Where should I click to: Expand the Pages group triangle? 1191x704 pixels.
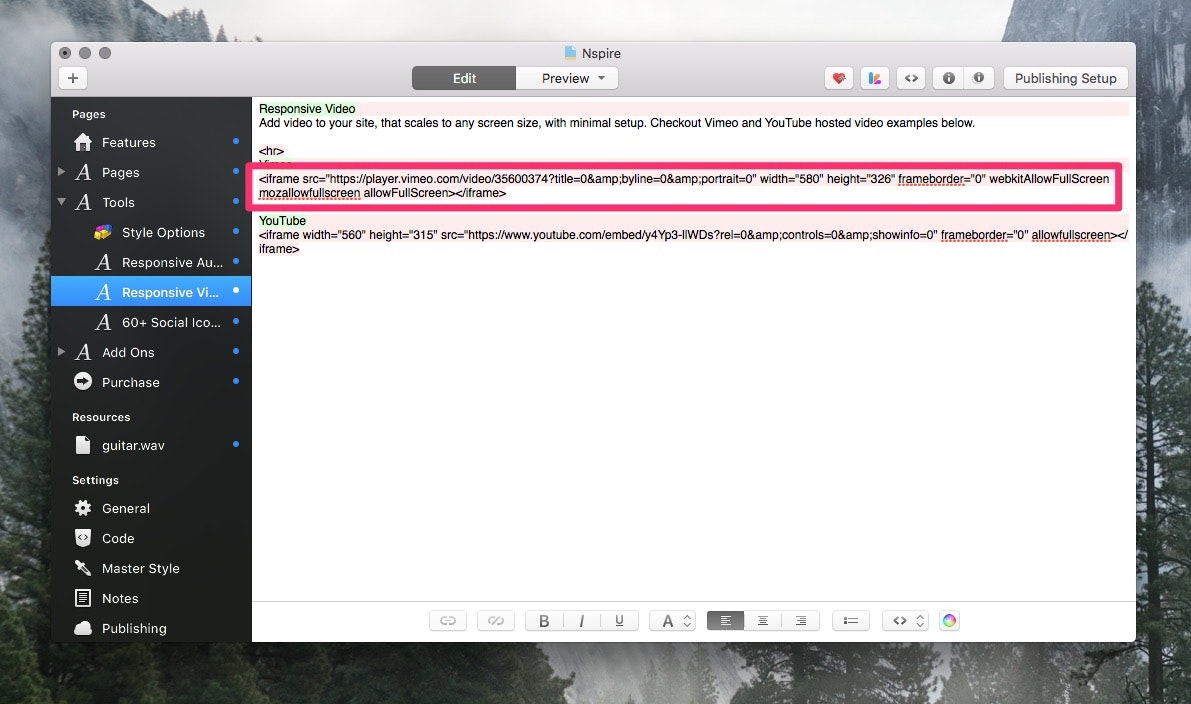(x=62, y=172)
